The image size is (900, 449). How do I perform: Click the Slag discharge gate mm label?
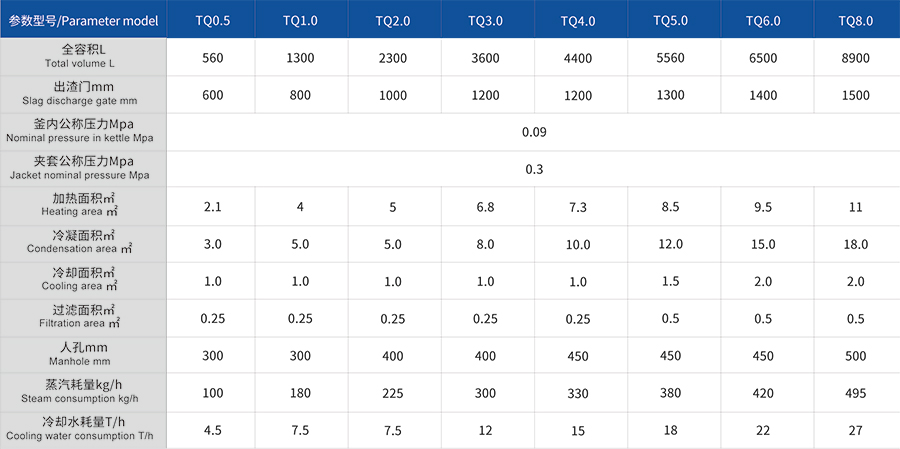pyautogui.click(x=83, y=94)
